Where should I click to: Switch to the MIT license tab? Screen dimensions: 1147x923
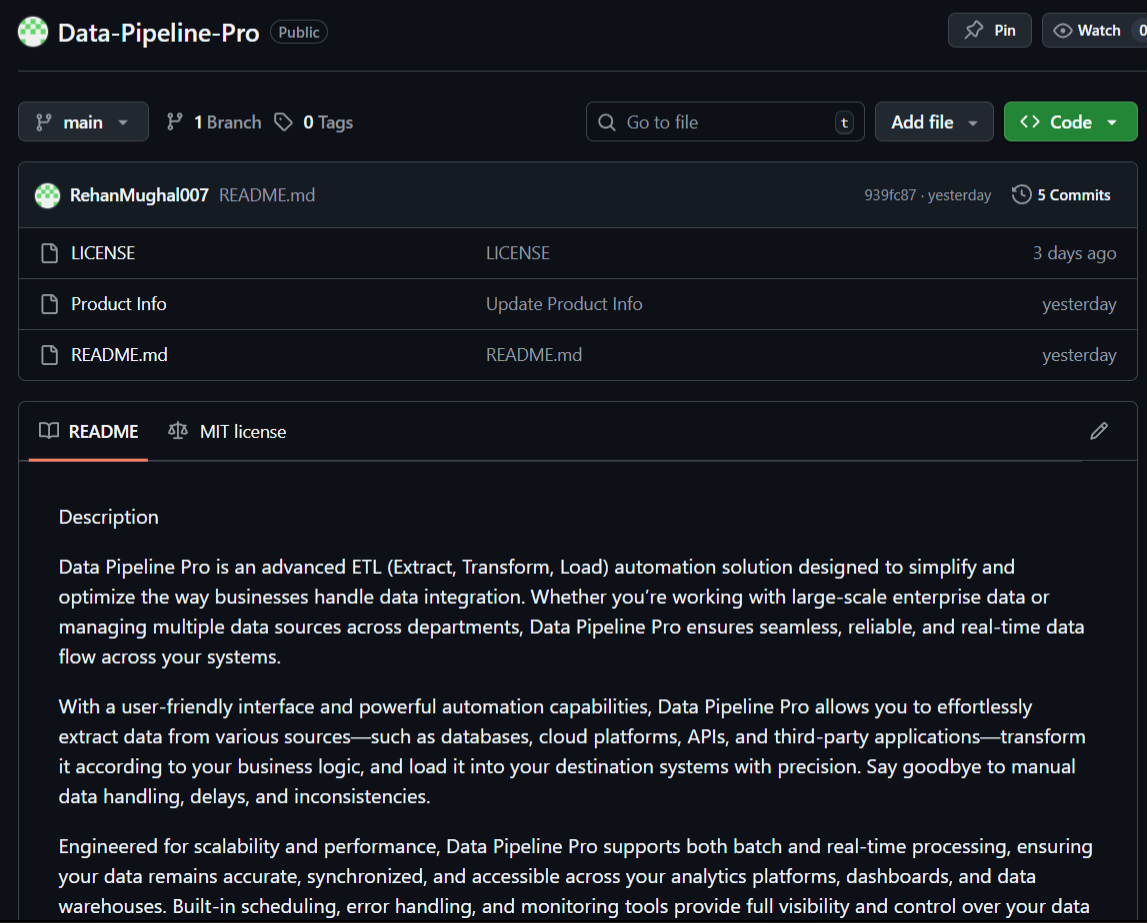click(228, 432)
